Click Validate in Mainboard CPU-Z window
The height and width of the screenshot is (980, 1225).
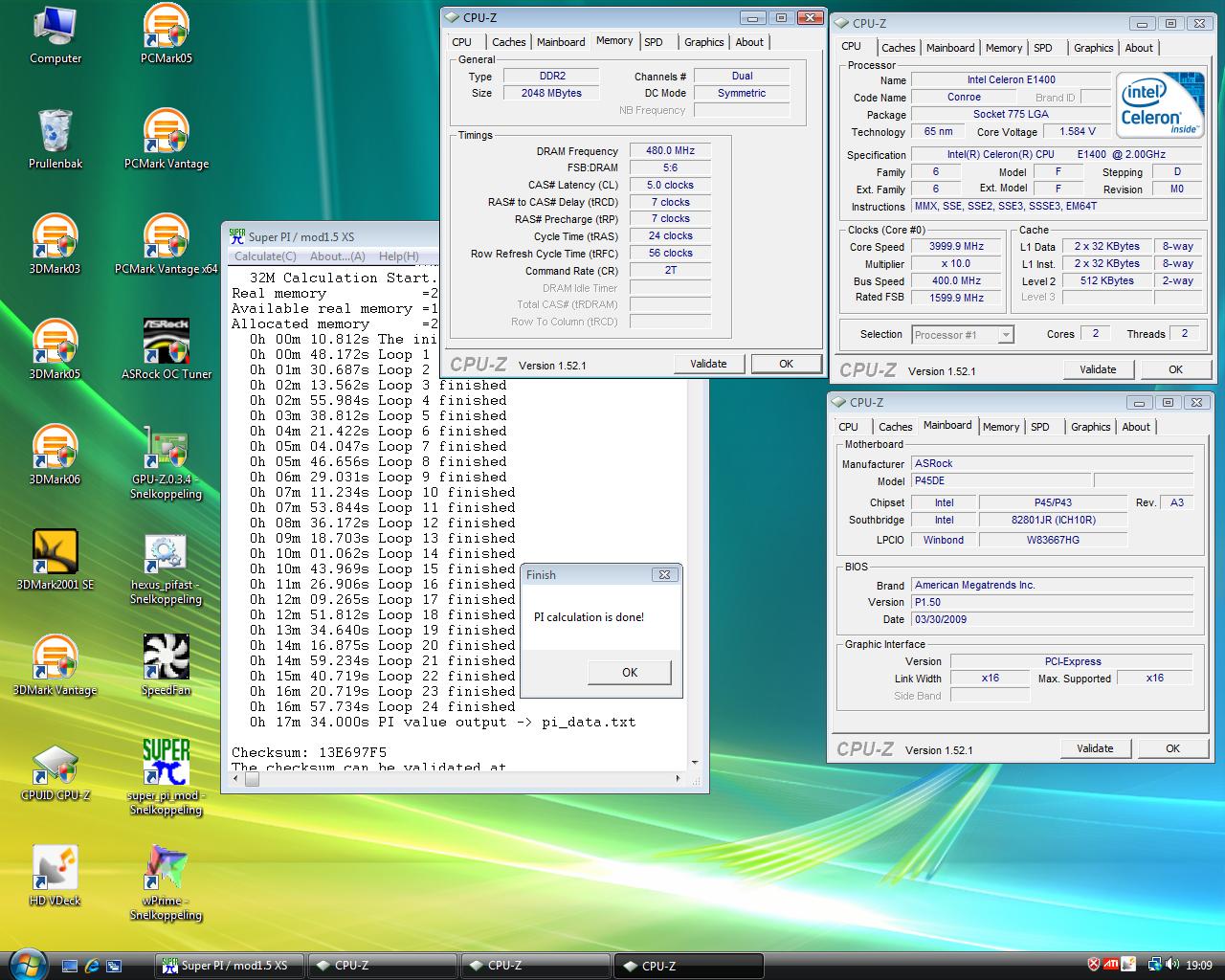click(1095, 748)
